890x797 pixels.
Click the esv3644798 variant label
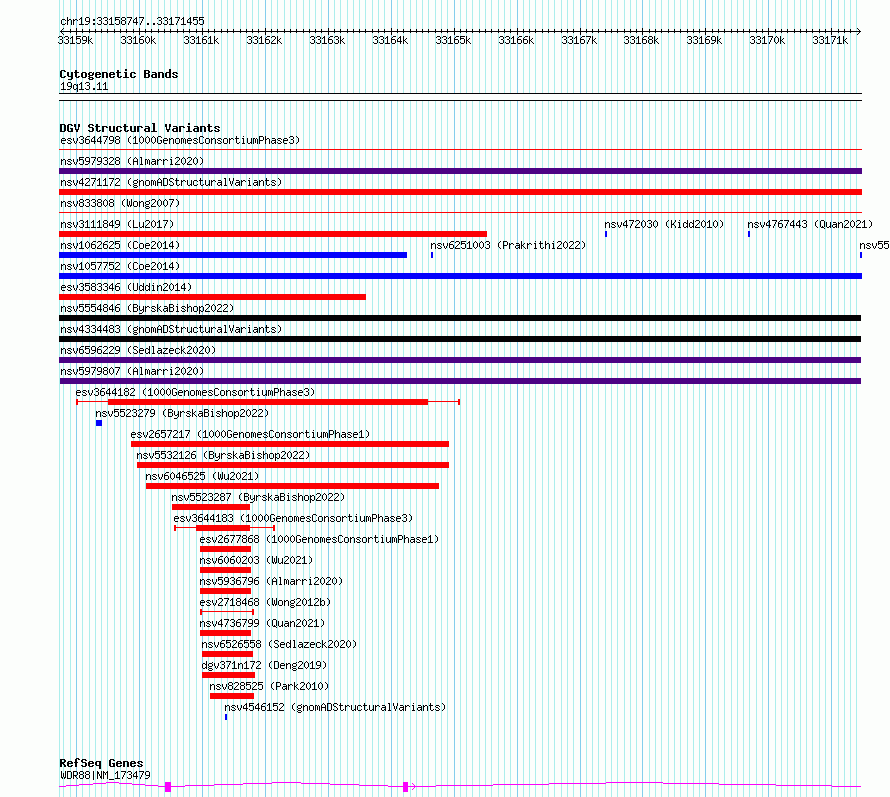180,140
